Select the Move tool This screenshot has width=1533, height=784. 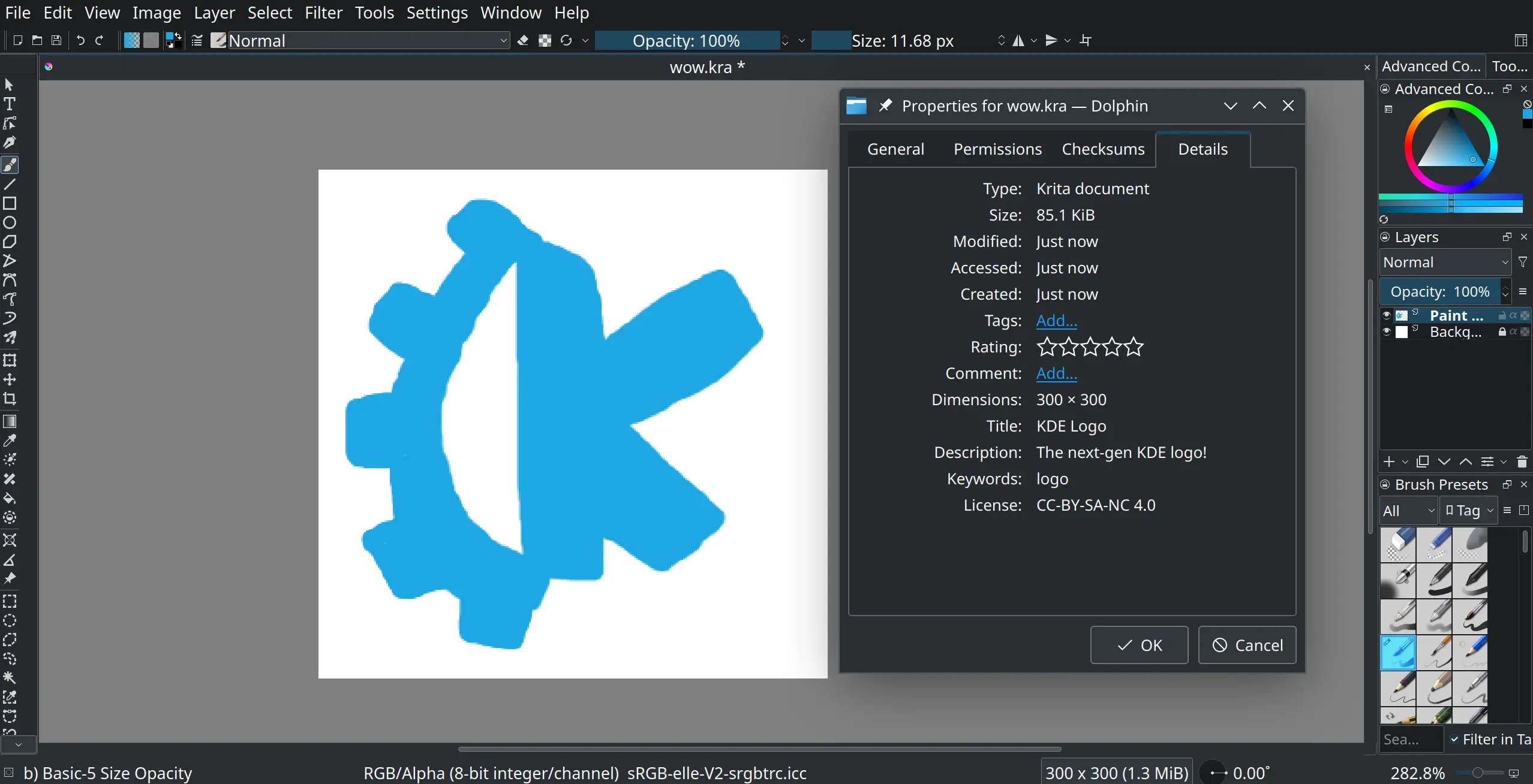coord(10,379)
